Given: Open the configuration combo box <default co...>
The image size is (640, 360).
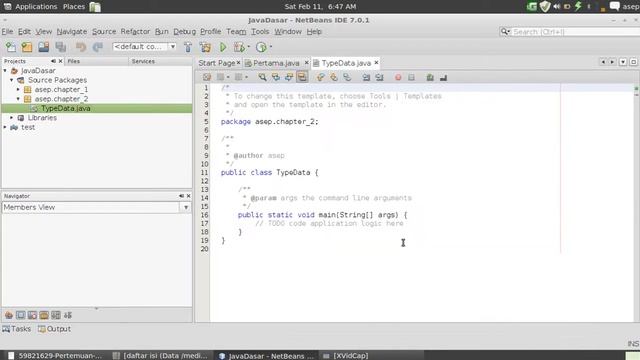Looking at the screenshot, I should click(144, 47).
